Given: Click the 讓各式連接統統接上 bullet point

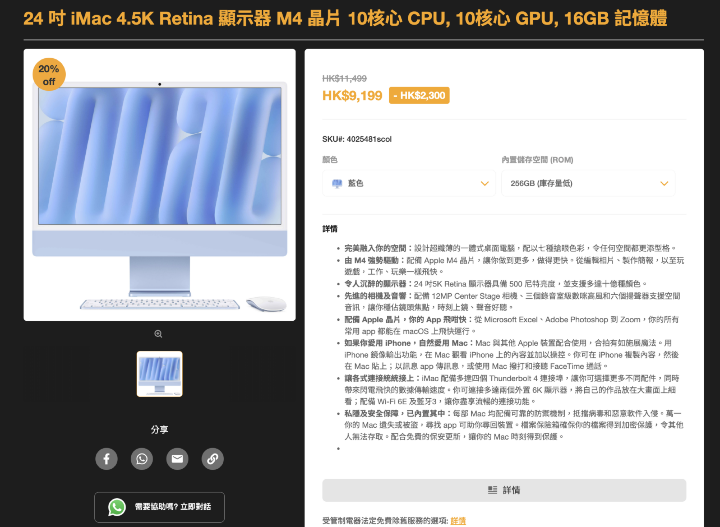Looking at the screenshot, I should pos(512,390).
